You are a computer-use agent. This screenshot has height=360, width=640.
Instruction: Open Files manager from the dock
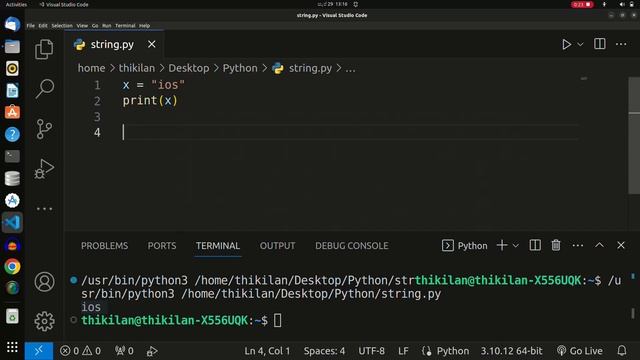click(12, 47)
